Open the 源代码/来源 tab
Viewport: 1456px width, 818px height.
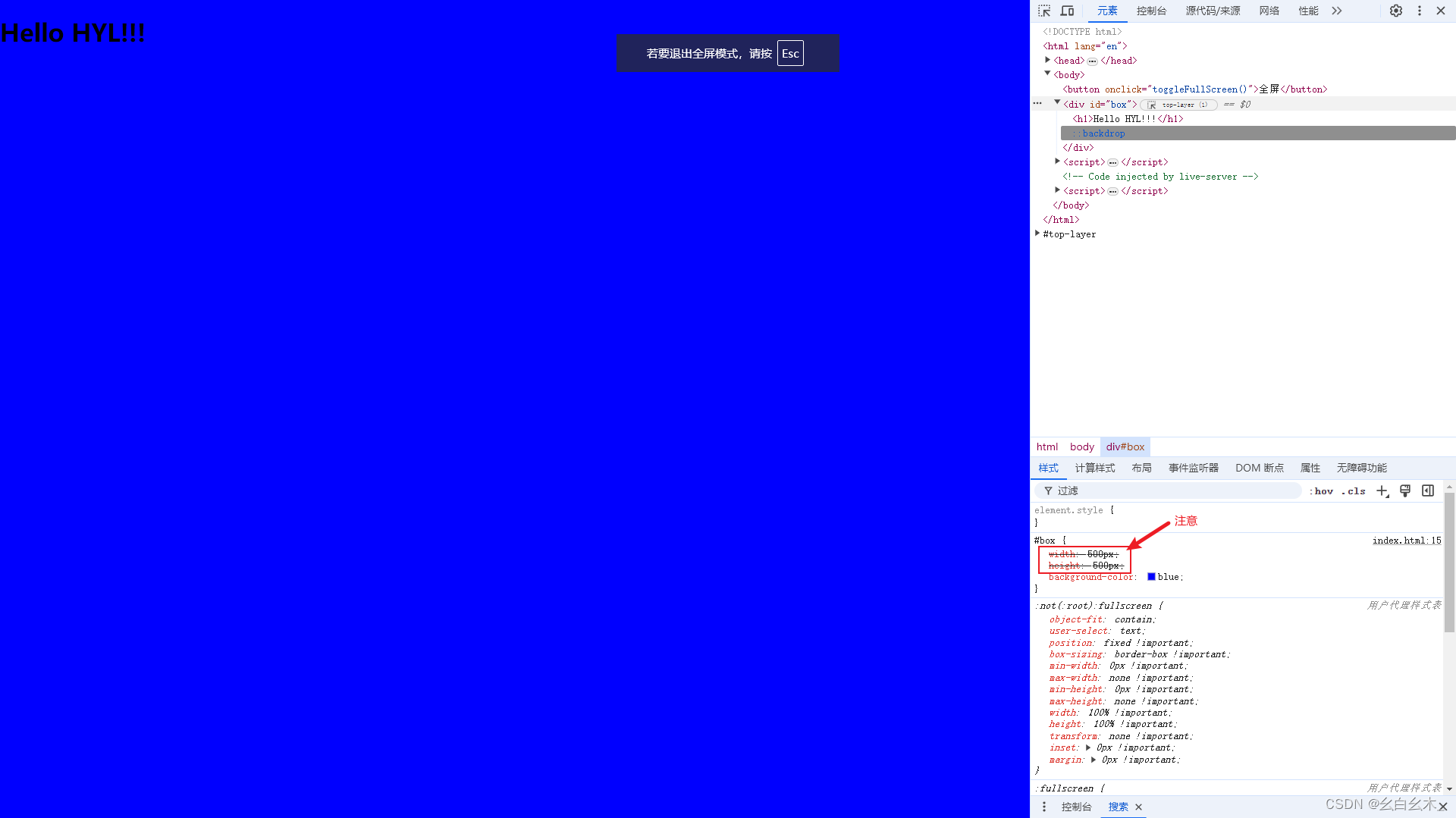1213,11
